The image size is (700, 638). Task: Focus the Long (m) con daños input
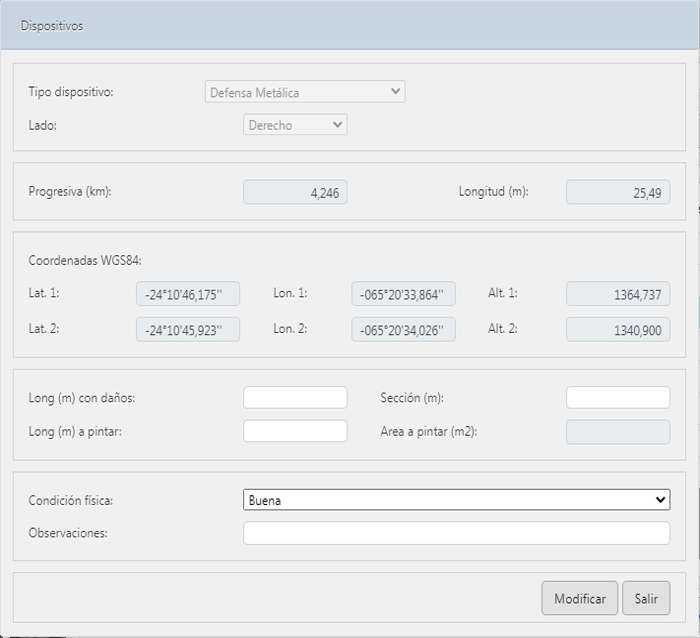295,397
